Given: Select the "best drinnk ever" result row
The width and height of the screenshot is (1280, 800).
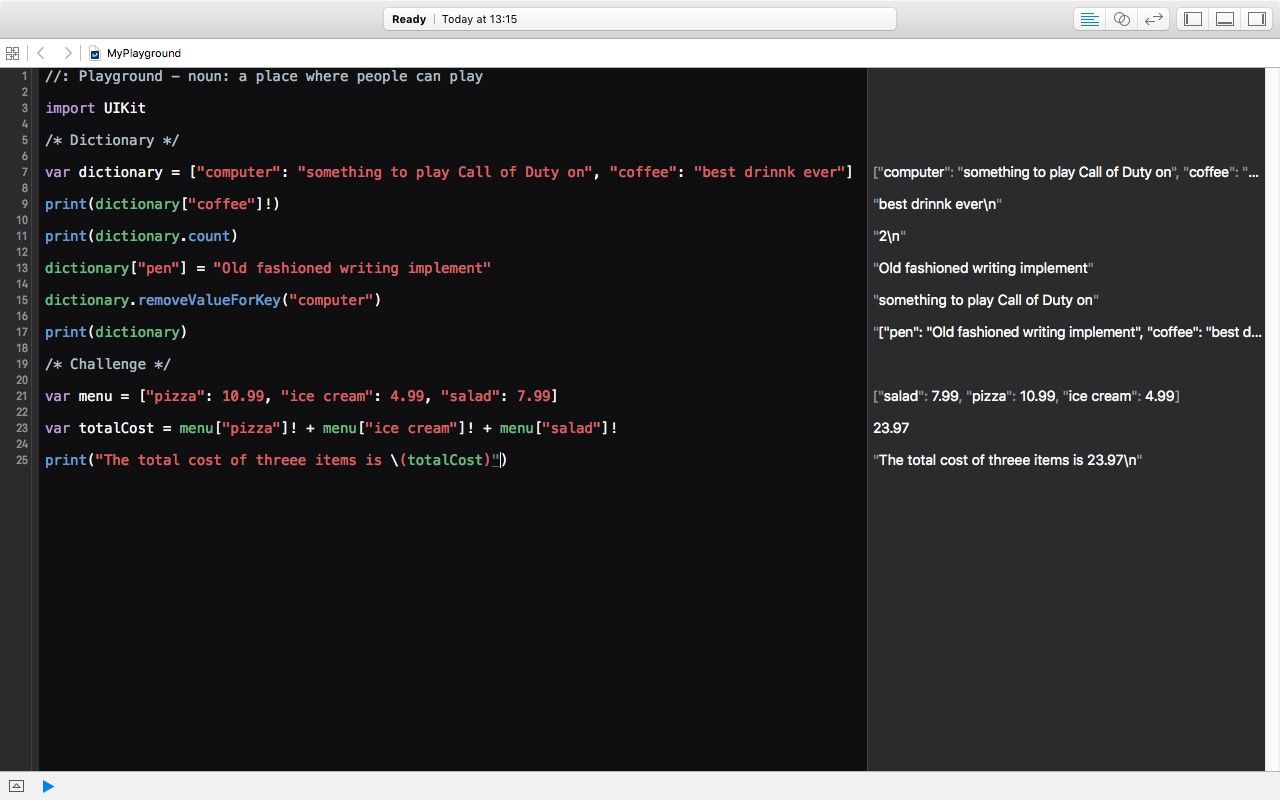Looking at the screenshot, I should point(937,204).
